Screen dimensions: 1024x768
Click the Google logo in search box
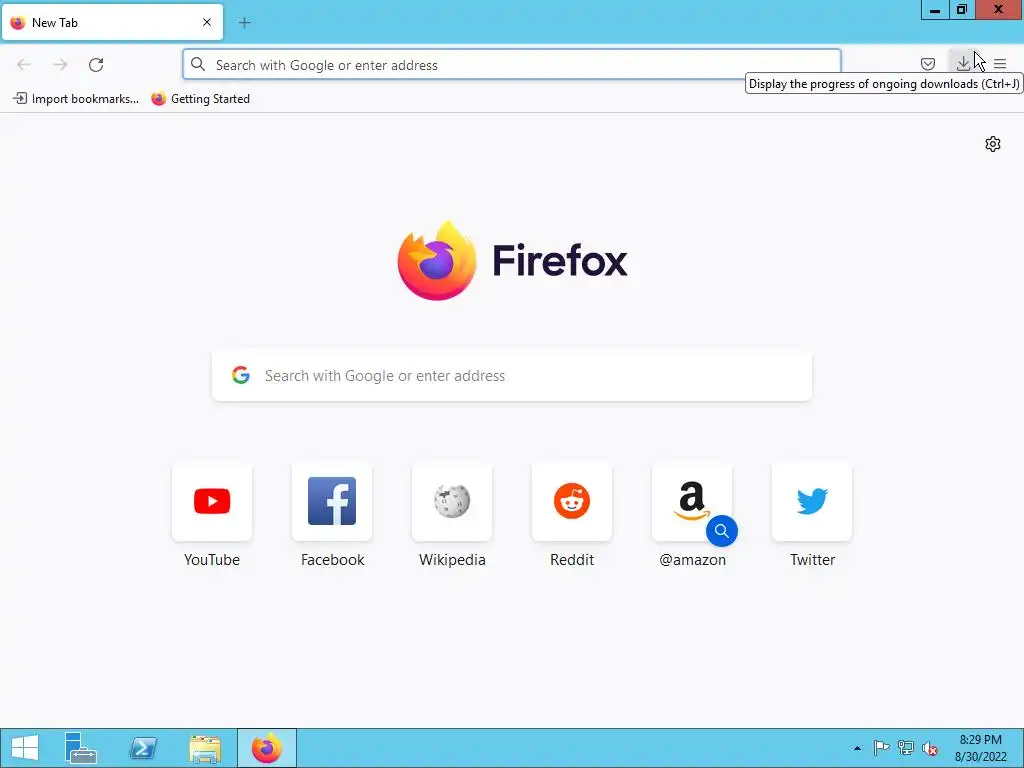point(241,375)
